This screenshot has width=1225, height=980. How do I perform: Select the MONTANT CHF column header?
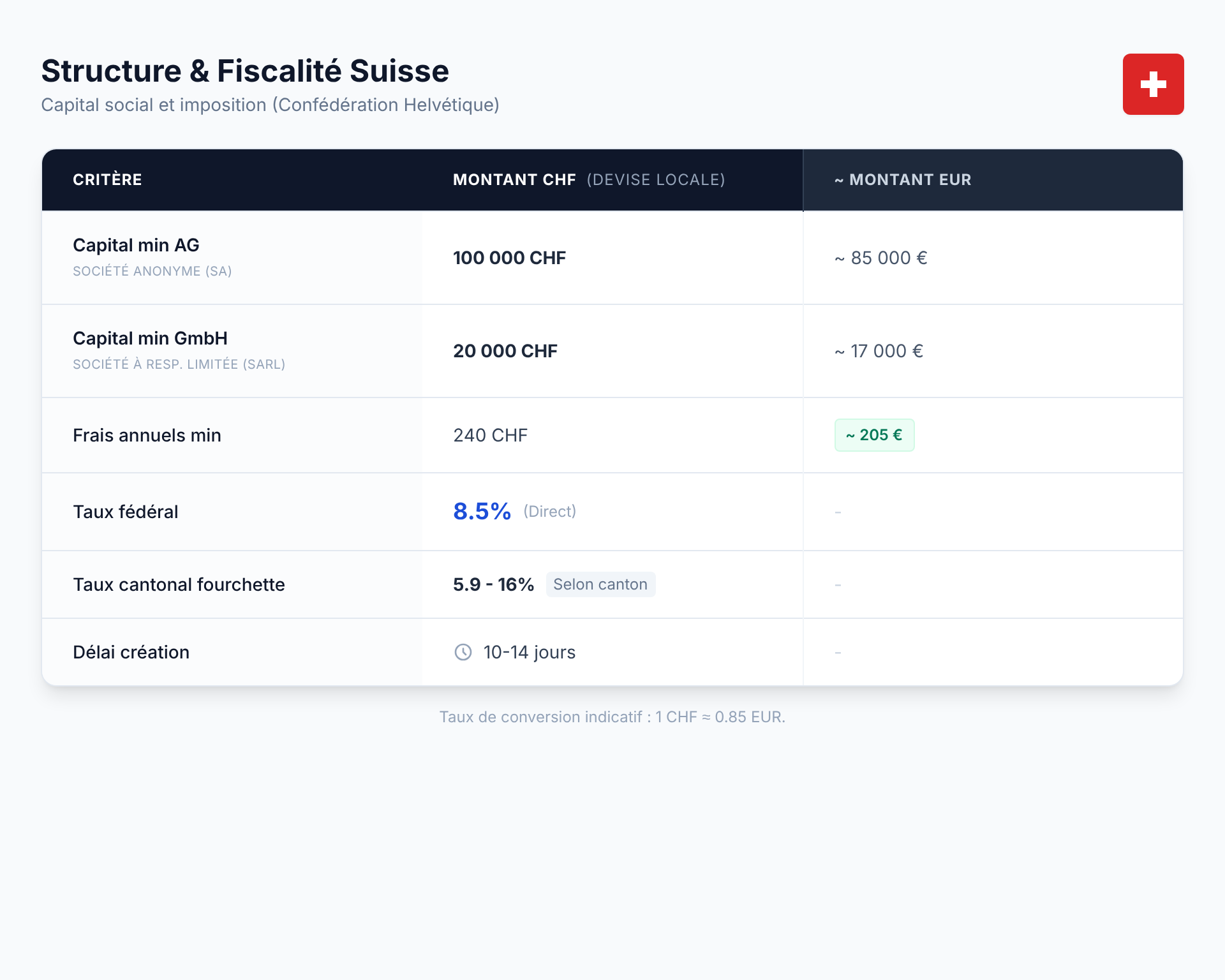click(514, 180)
